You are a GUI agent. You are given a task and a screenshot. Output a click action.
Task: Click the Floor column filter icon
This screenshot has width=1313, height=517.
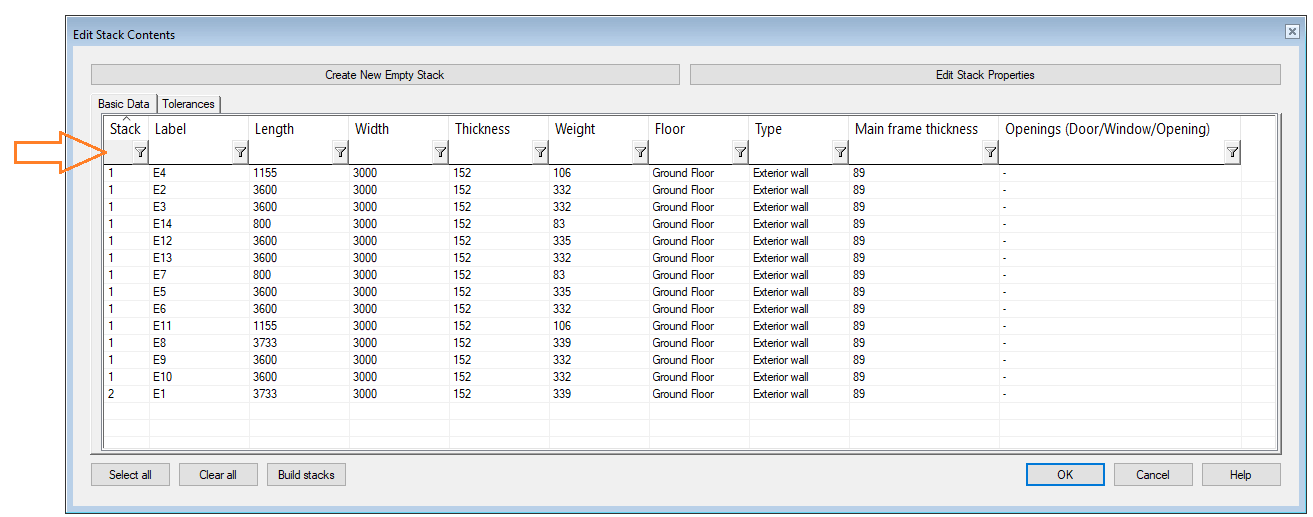[740, 152]
